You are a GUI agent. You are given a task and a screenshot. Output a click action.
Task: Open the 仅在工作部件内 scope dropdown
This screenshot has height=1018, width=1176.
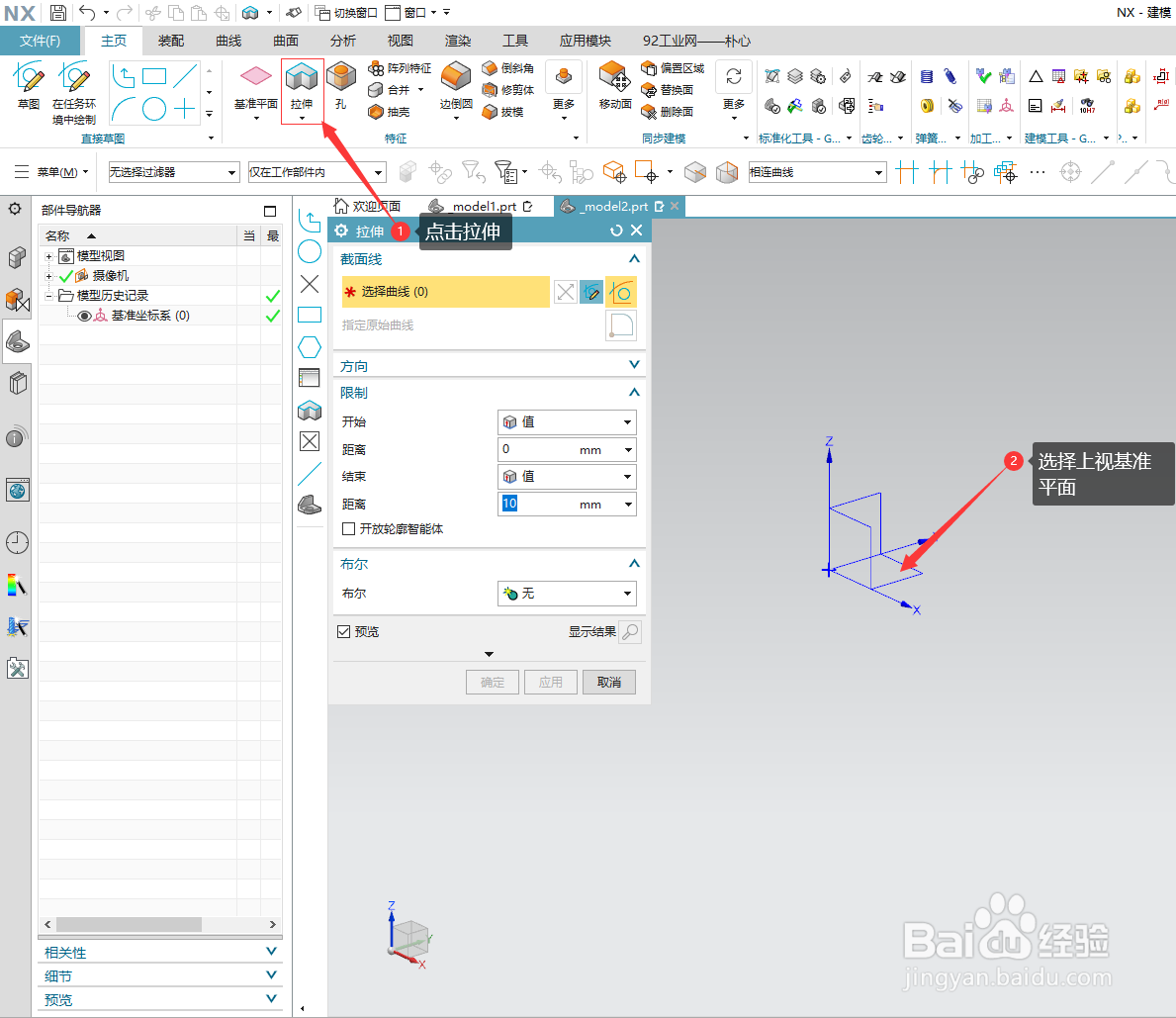pos(317,172)
